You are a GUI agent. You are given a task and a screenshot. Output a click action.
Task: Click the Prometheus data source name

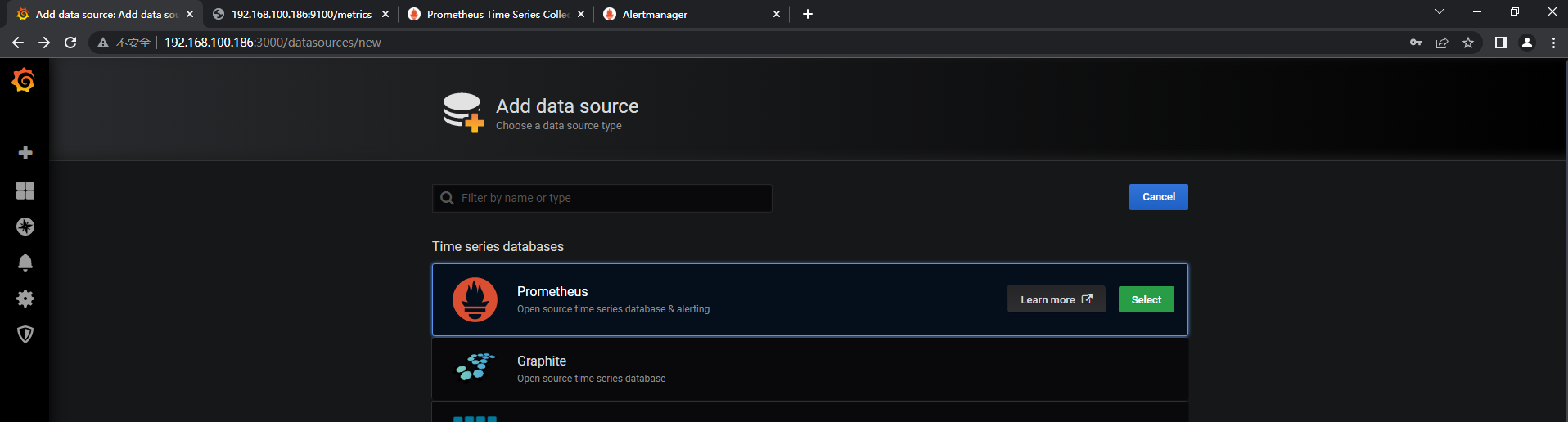(552, 291)
